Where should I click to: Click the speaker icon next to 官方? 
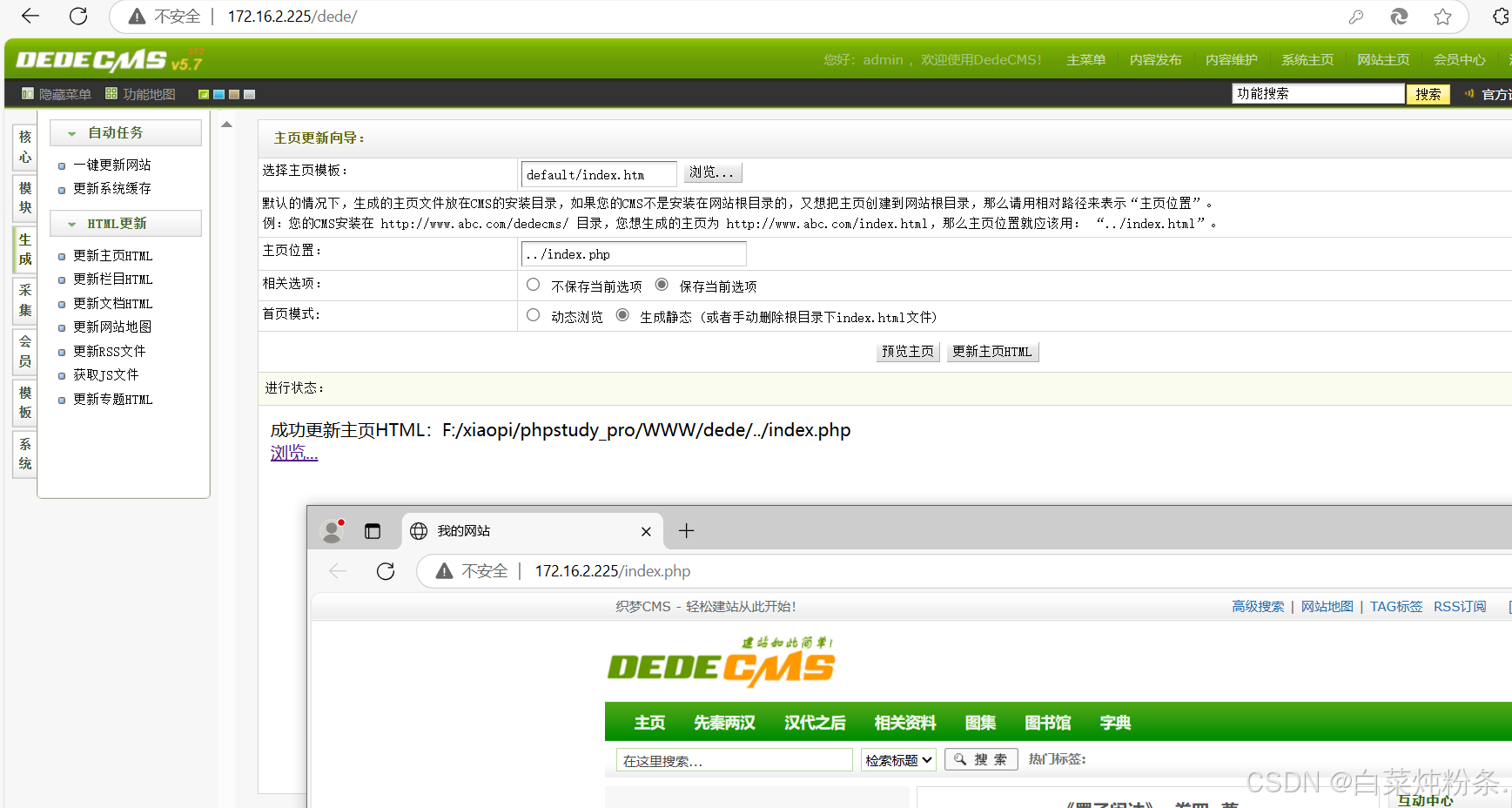(1469, 93)
